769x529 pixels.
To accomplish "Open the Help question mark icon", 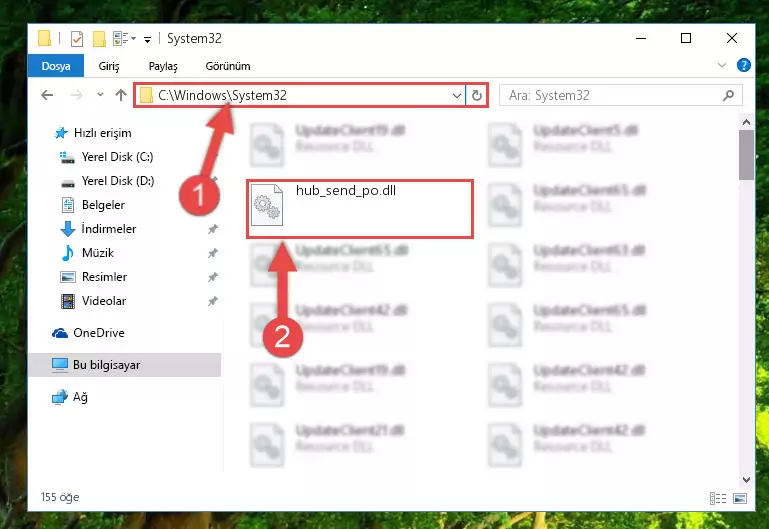I will [x=743, y=65].
